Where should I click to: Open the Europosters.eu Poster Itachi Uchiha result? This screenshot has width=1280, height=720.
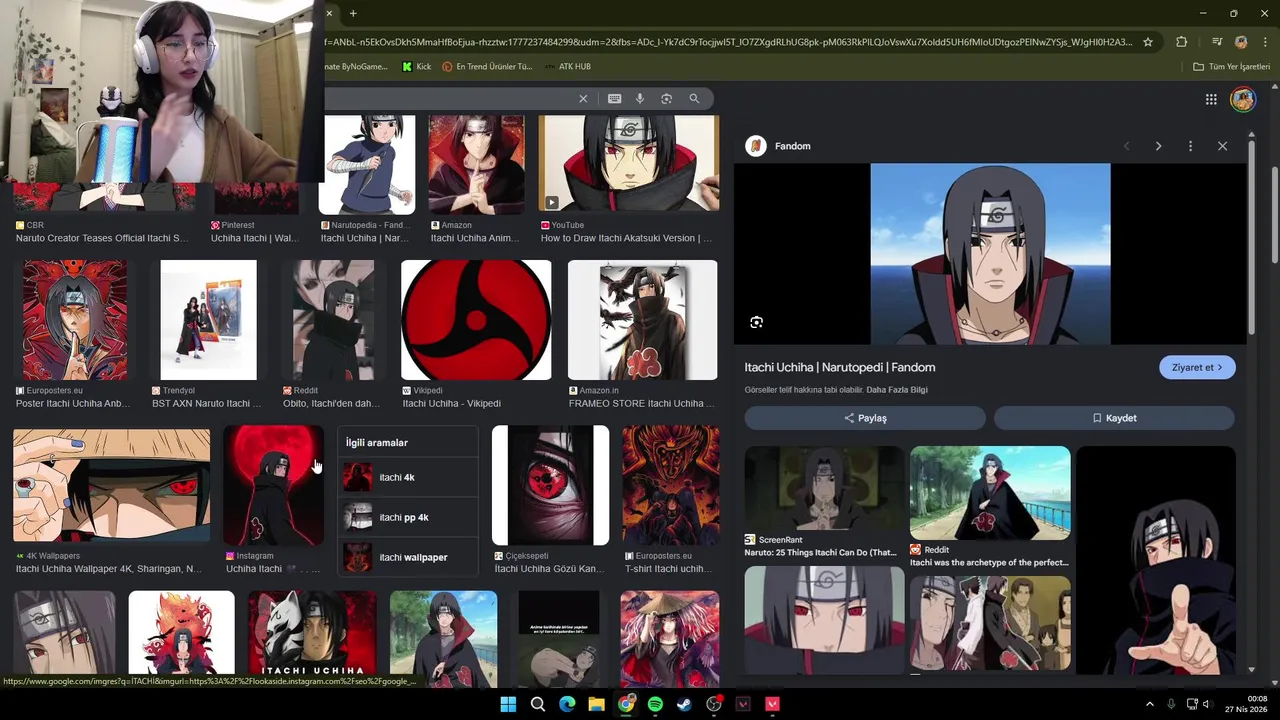click(75, 320)
